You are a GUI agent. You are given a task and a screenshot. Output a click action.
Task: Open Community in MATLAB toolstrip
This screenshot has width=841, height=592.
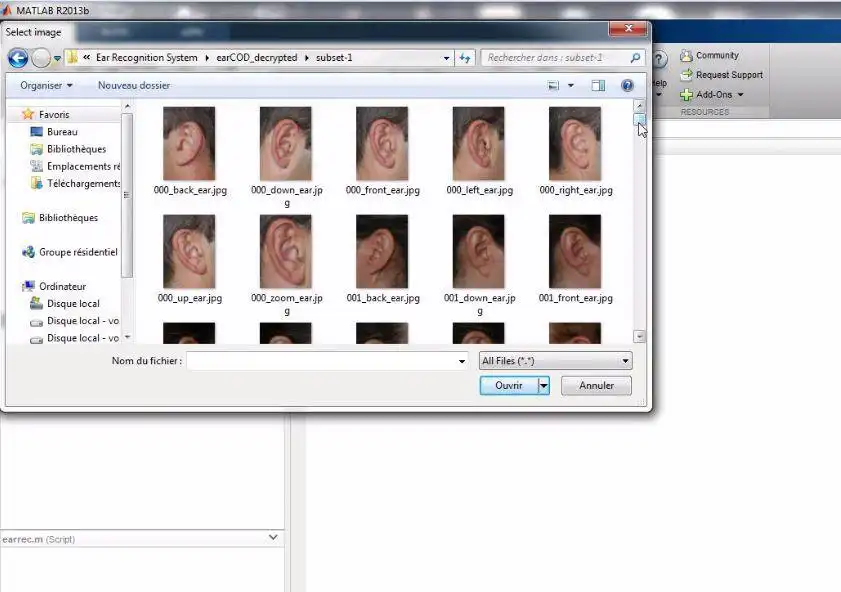(x=710, y=55)
